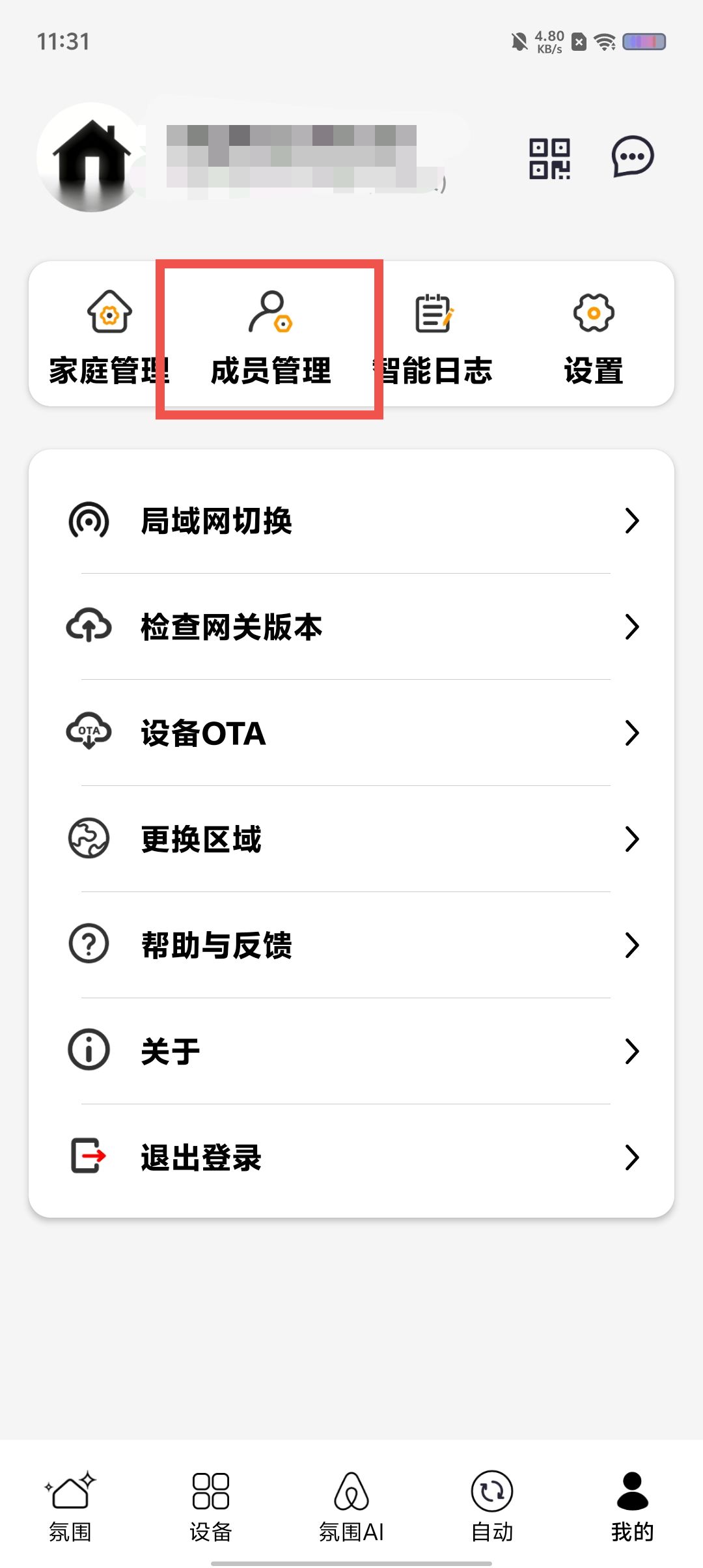Expand the 局域网切换 chevron arrow
Viewport: 703px width, 1568px height.
click(631, 521)
